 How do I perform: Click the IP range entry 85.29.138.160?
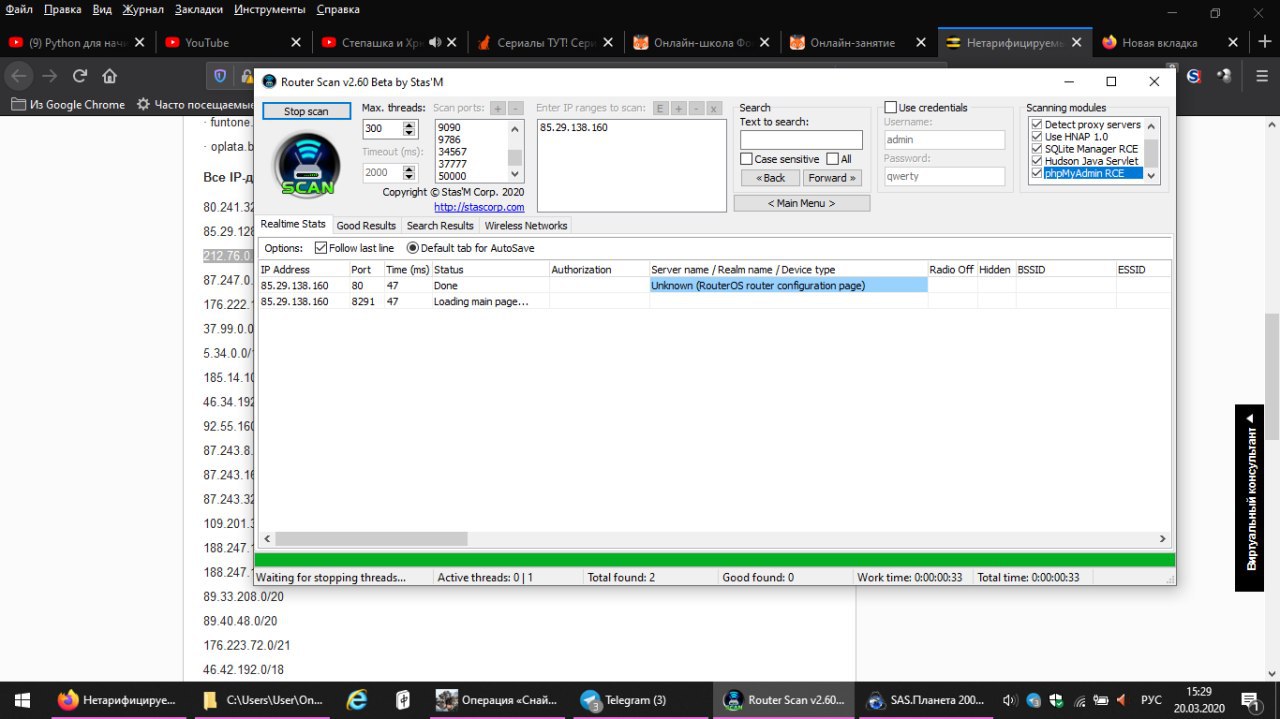573,128
